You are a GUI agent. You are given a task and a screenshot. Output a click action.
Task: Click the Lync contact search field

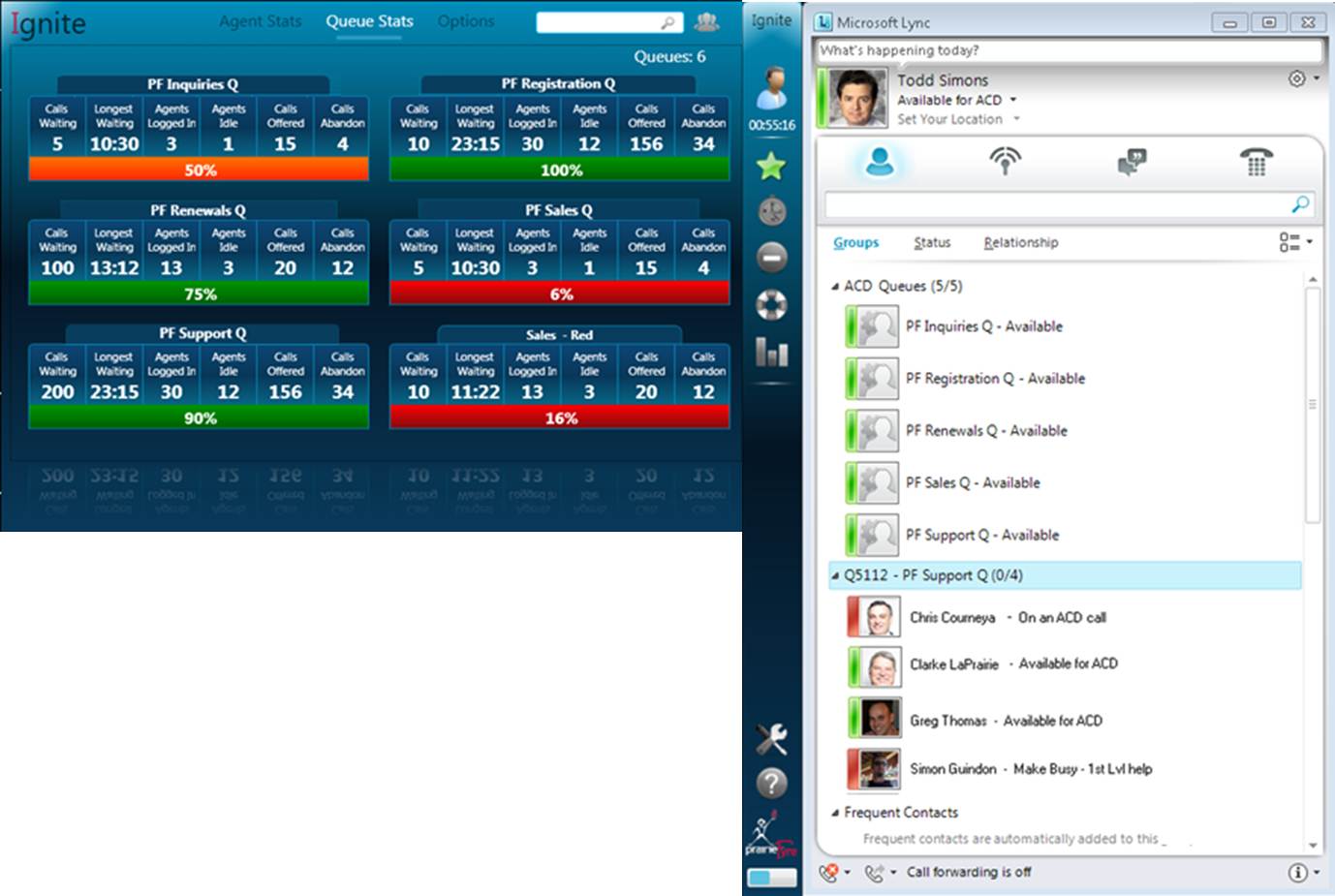1070,203
